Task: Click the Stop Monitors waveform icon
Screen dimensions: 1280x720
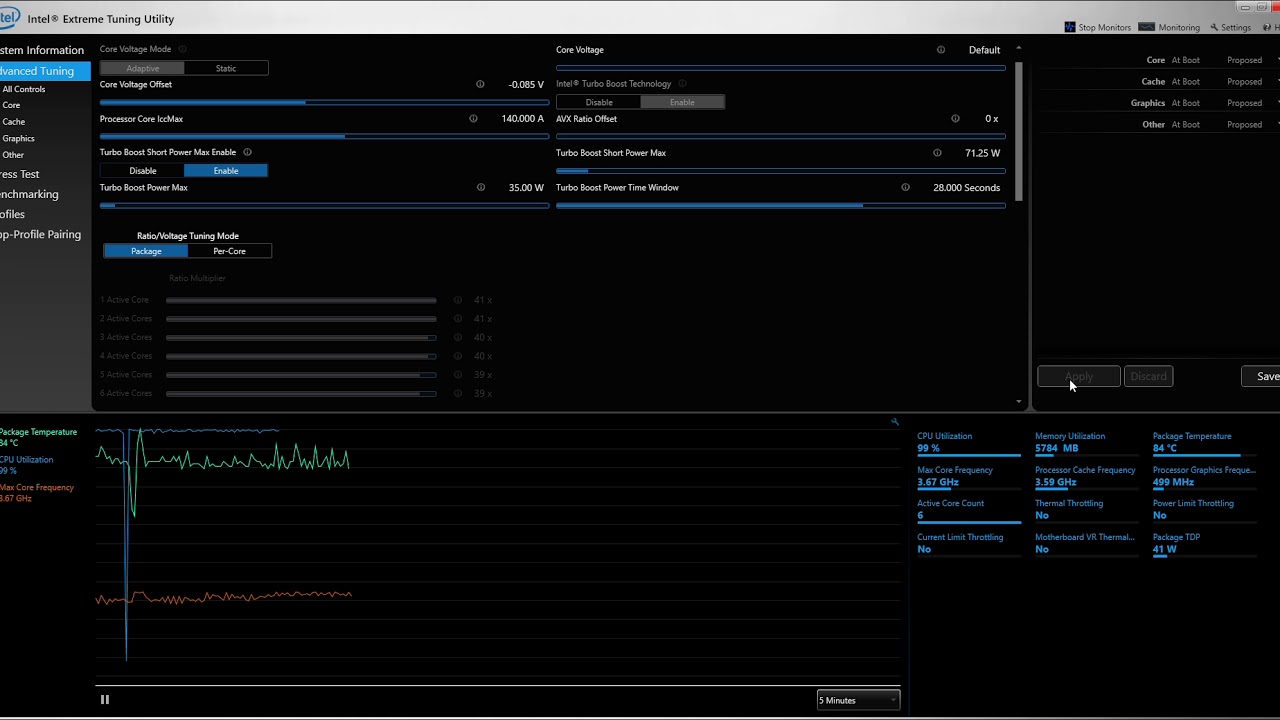Action: [1070, 27]
